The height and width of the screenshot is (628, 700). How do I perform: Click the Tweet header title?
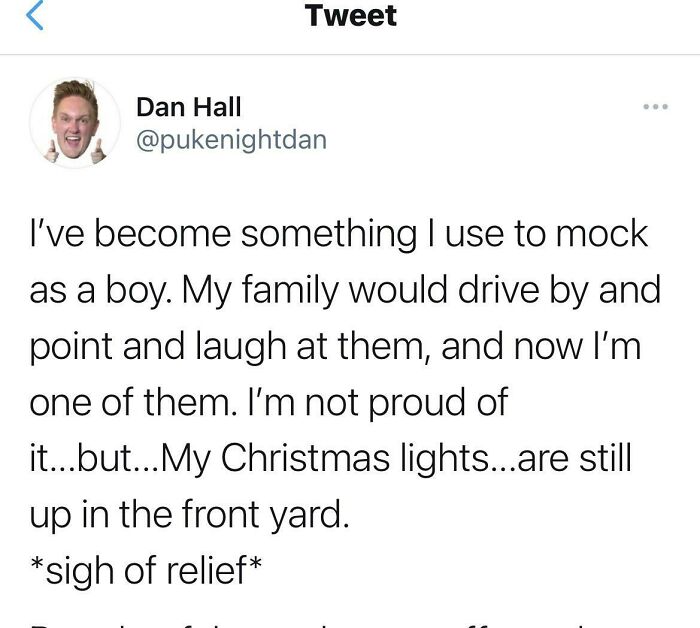[x=351, y=16]
